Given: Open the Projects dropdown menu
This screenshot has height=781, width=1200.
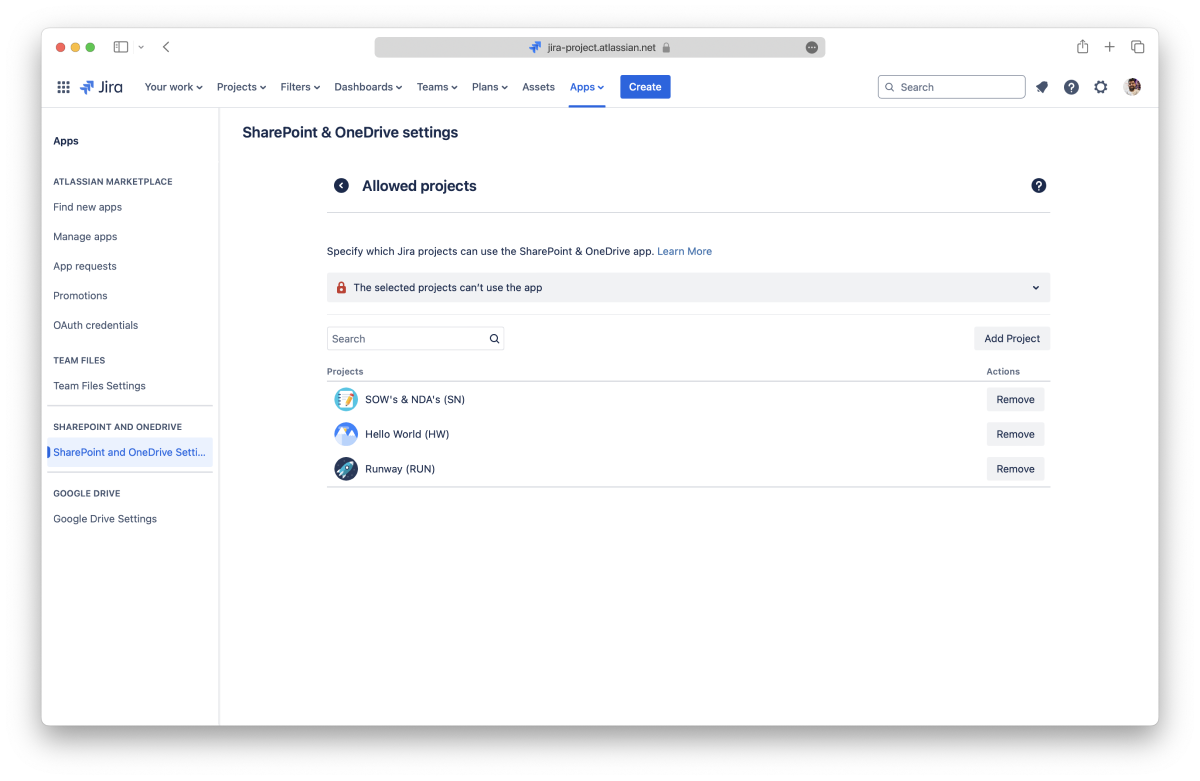Looking at the screenshot, I should (241, 87).
